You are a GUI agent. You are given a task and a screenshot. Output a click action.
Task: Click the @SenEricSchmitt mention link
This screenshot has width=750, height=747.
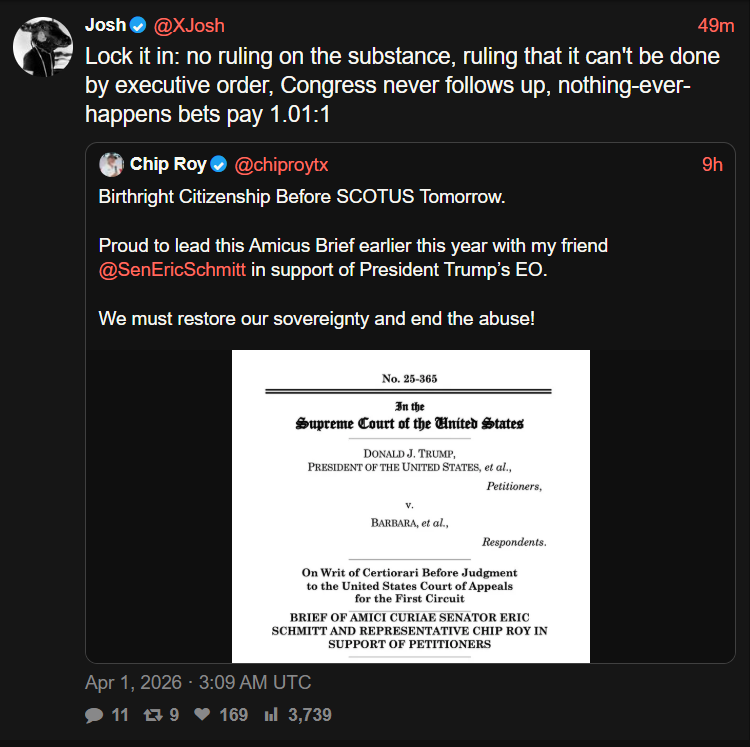[172, 270]
